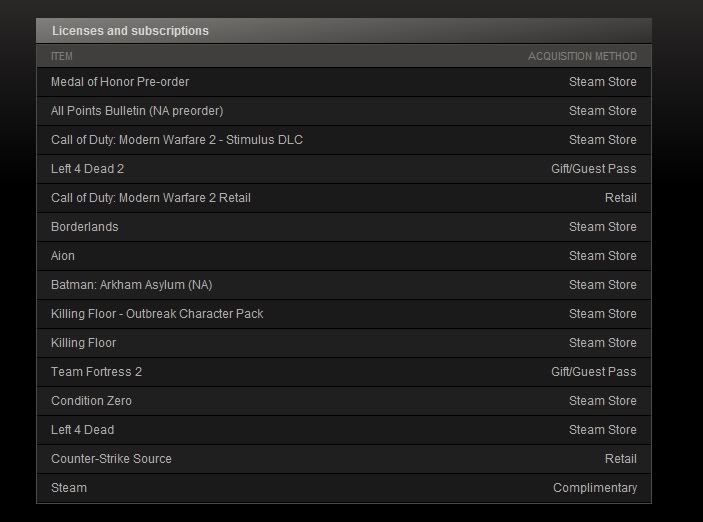This screenshot has height=522, width=703.
Task: Select 'Batman: Arkham Asylum (NA)' item
Action: 131,285
